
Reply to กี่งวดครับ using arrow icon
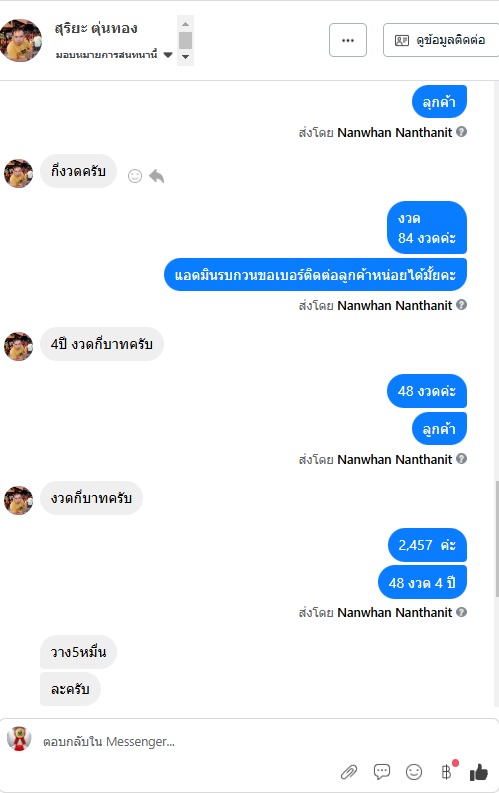point(157,176)
